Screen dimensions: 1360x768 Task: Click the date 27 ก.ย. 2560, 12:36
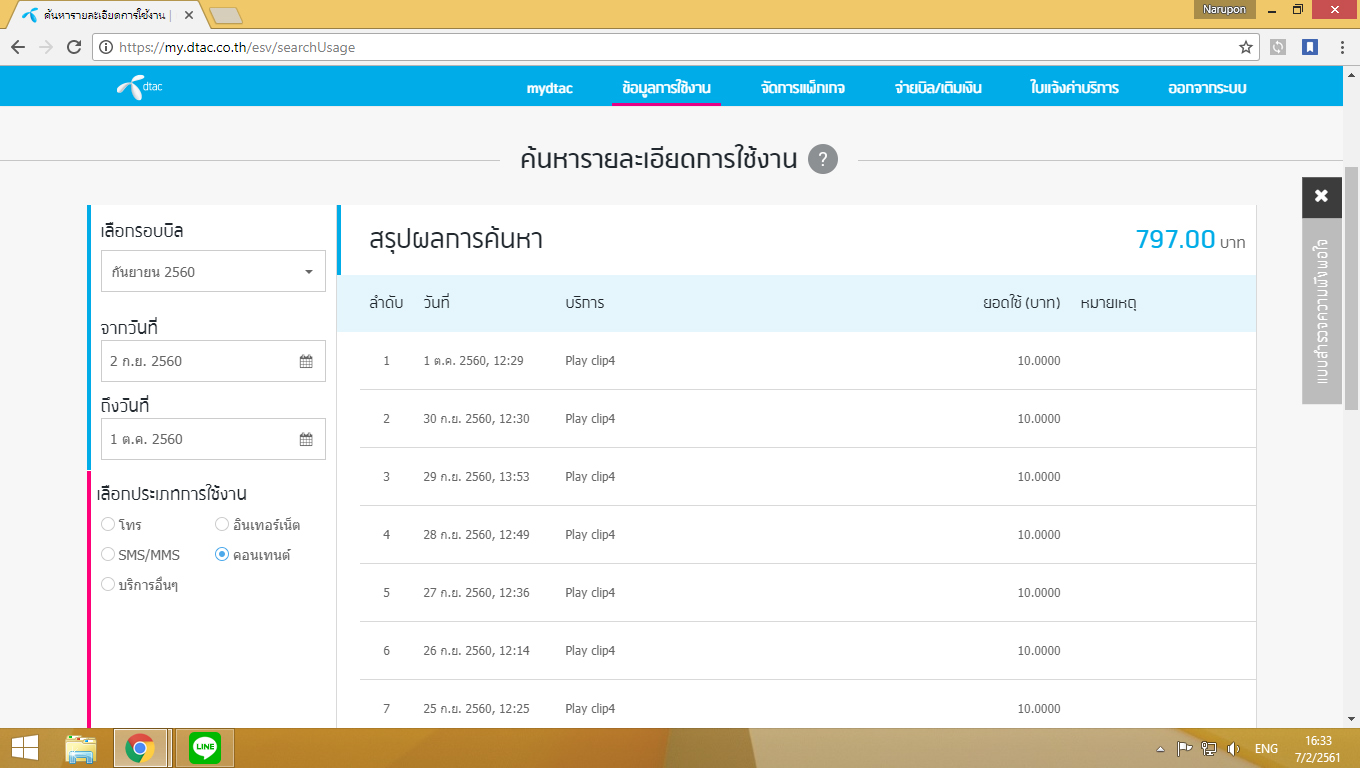476,593
